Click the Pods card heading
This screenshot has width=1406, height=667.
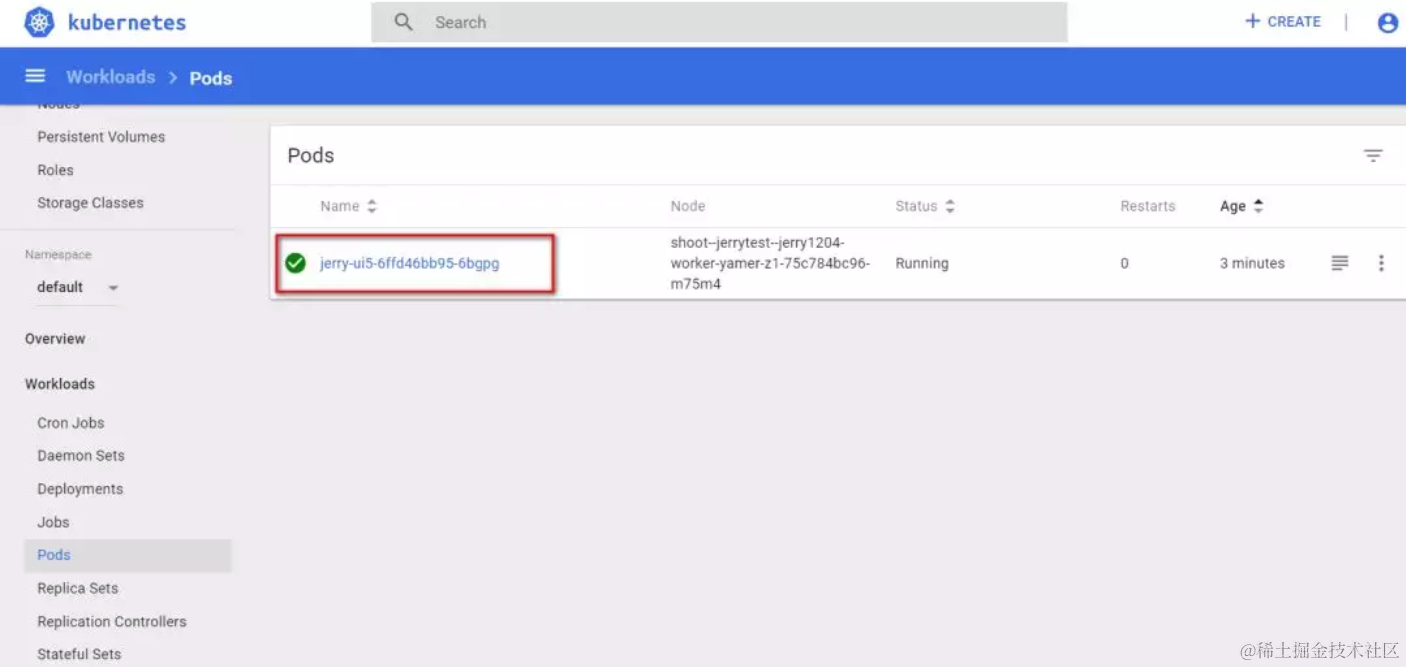tap(311, 156)
